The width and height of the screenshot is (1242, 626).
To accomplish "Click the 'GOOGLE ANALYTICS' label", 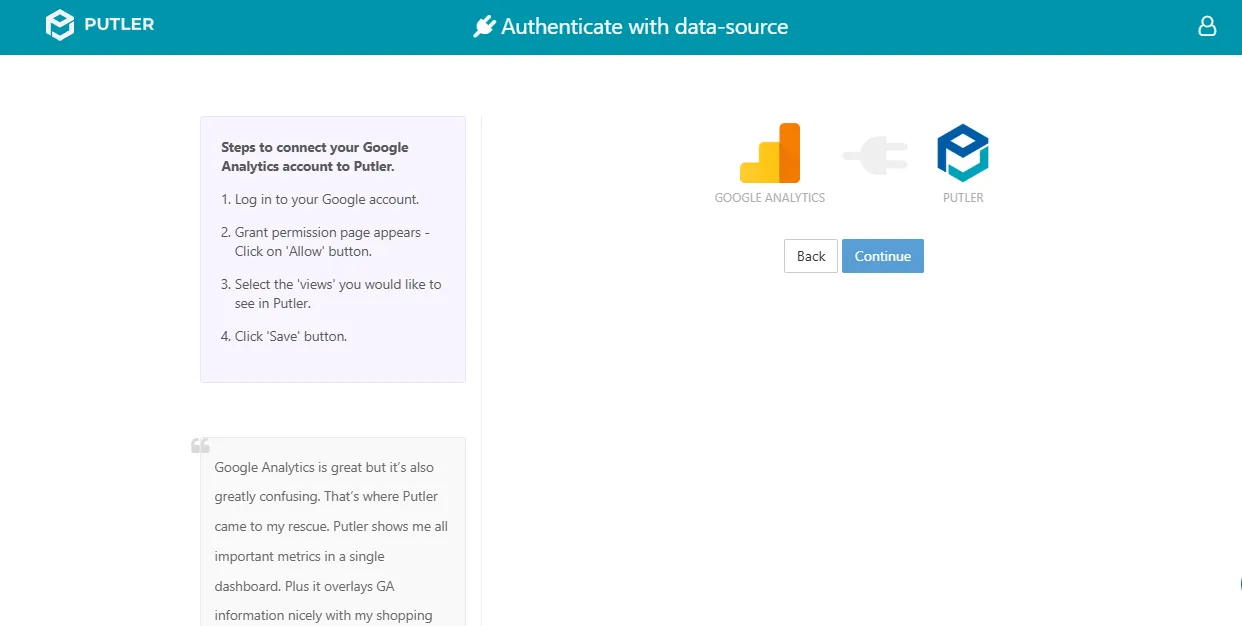I will (x=770, y=198).
